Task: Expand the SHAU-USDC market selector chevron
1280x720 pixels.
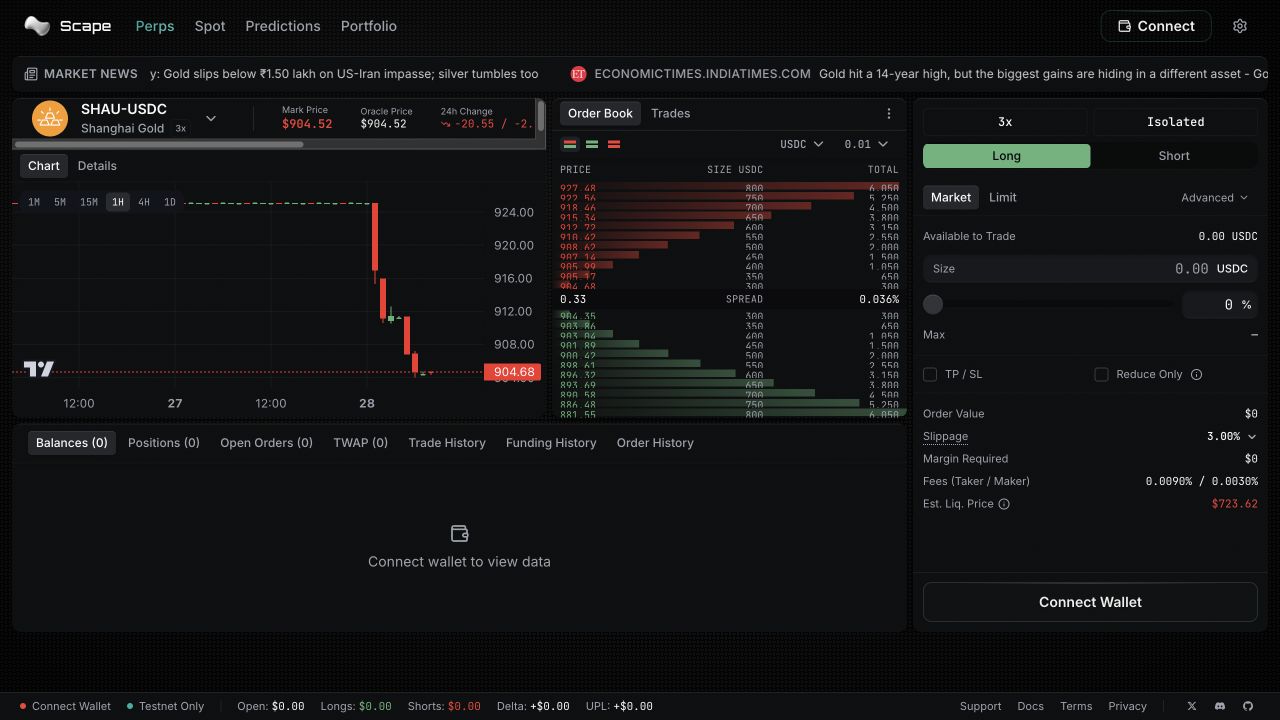Action: [x=211, y=118]
